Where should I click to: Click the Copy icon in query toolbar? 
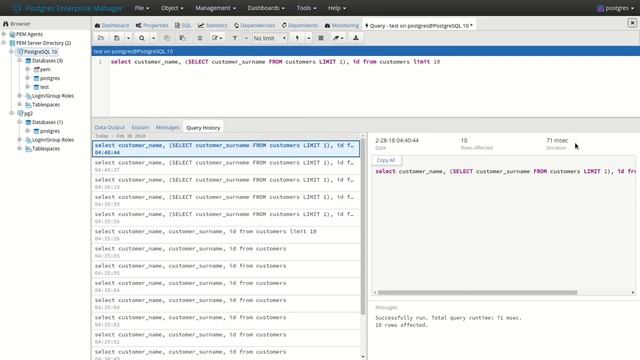(x=167, y=38)
